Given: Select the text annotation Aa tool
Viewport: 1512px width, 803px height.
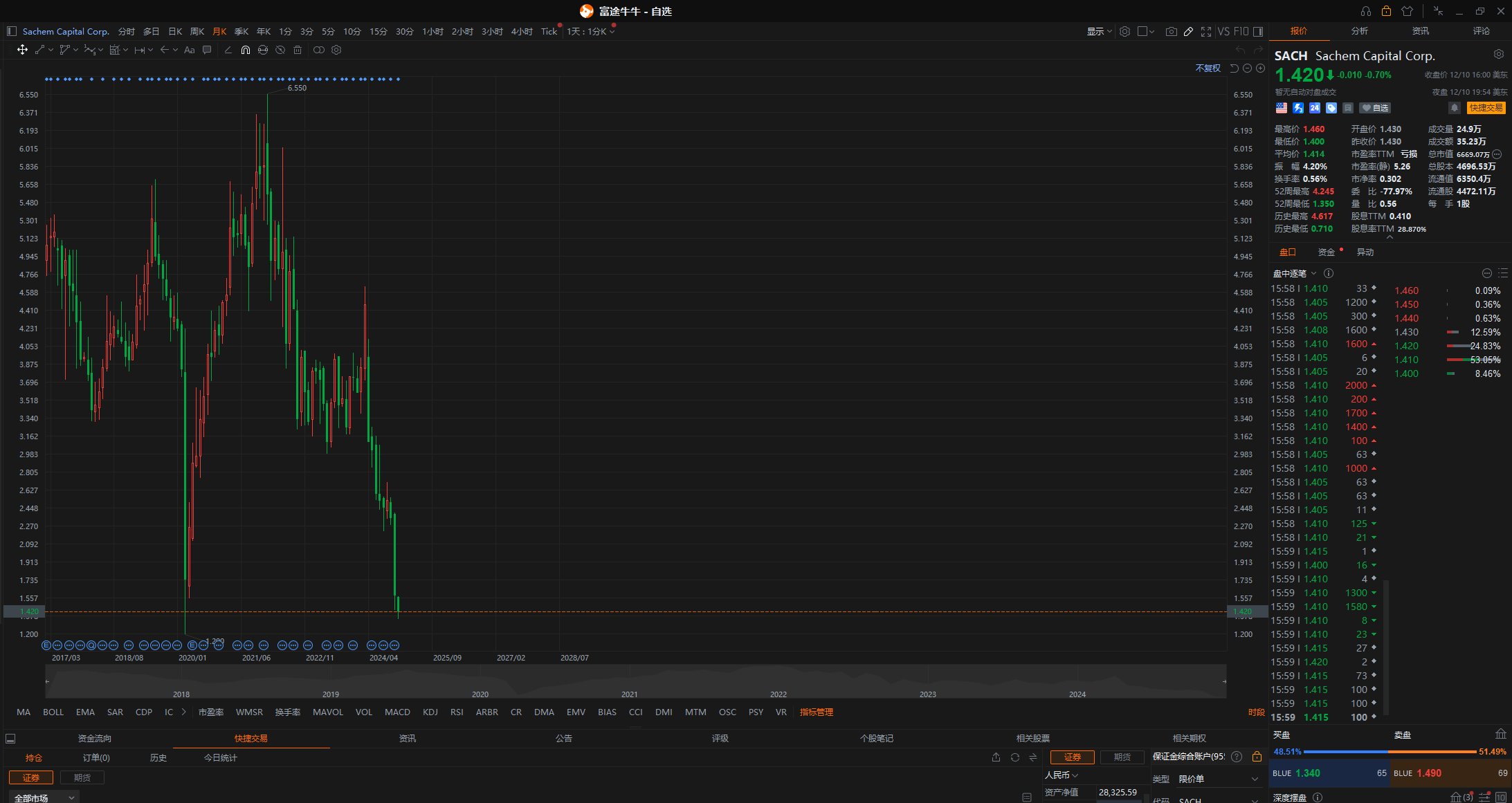Looking at the screenshot, I should (x=189, y=50).
